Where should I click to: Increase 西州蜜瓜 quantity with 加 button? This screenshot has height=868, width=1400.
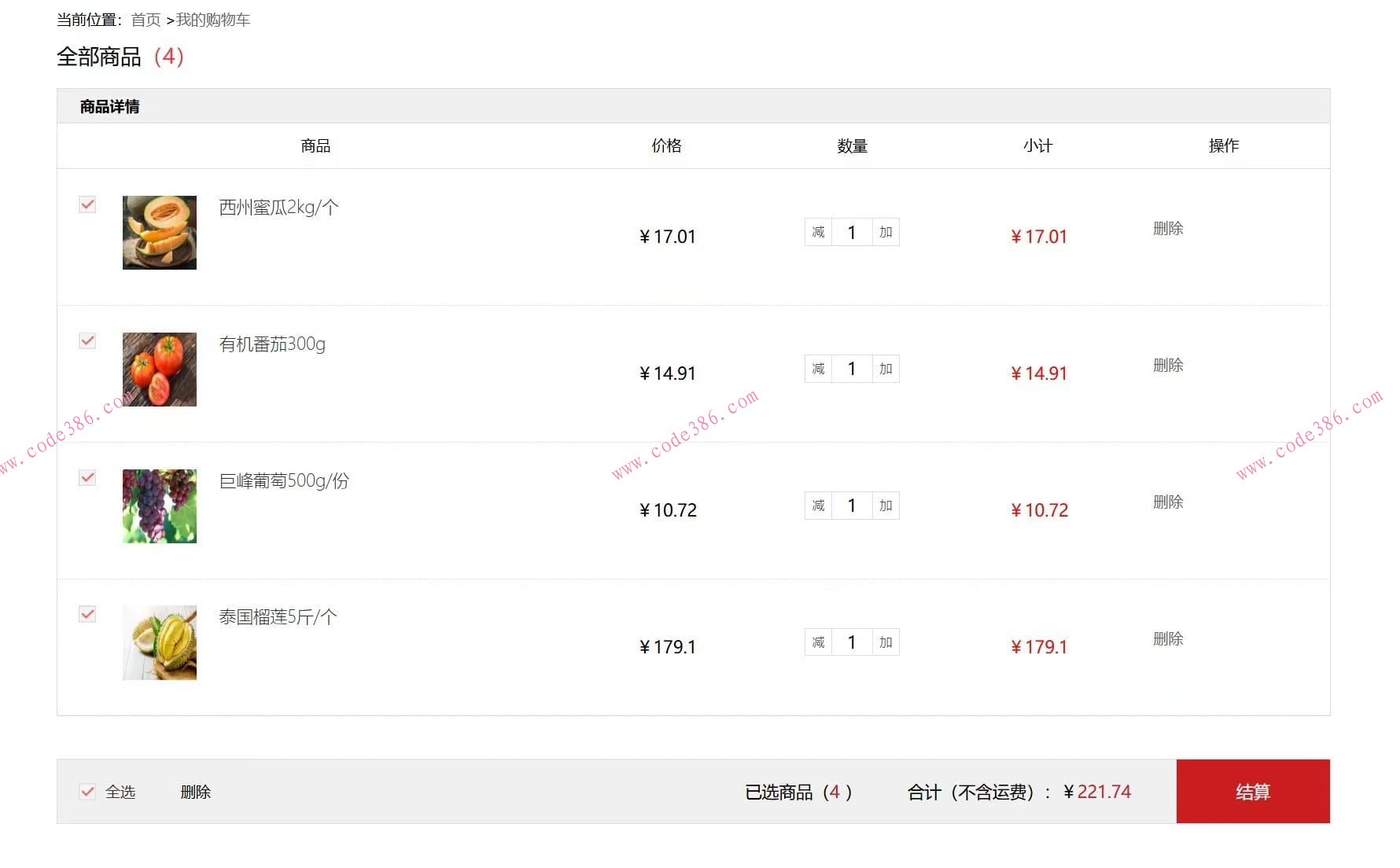(884, 231)
